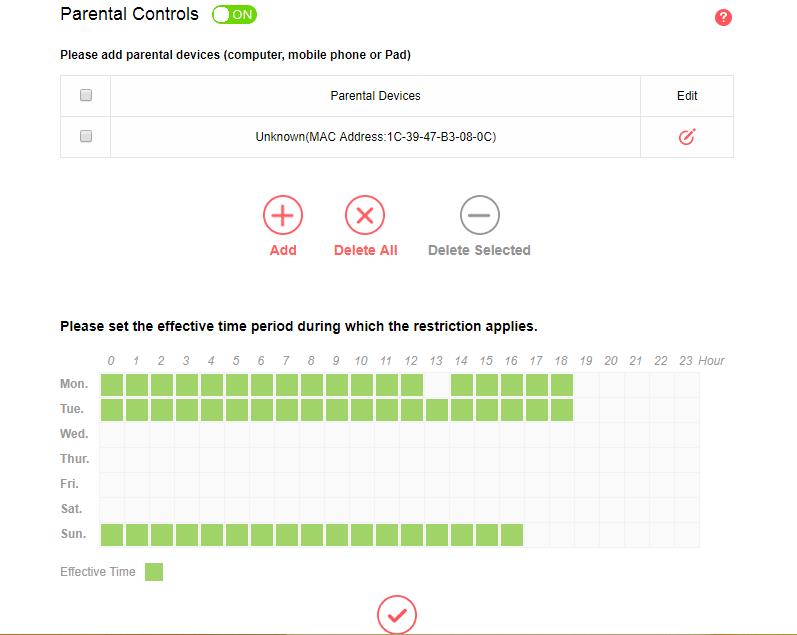The width and height of the screenshot is (797, 635).
Task: Toggle Parental Controls ON switch
Action: tap(235, 15)
